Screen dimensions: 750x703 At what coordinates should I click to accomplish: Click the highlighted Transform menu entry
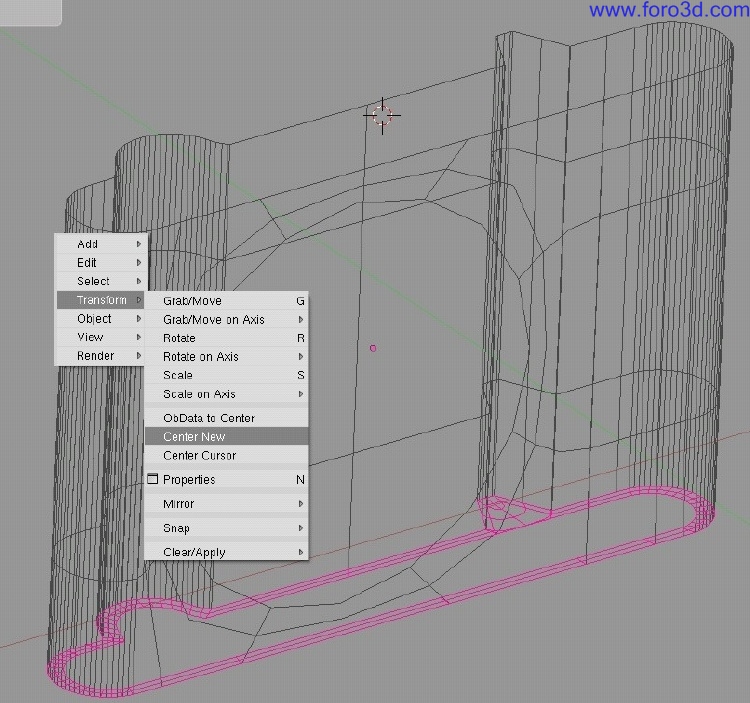coord(100,300)
